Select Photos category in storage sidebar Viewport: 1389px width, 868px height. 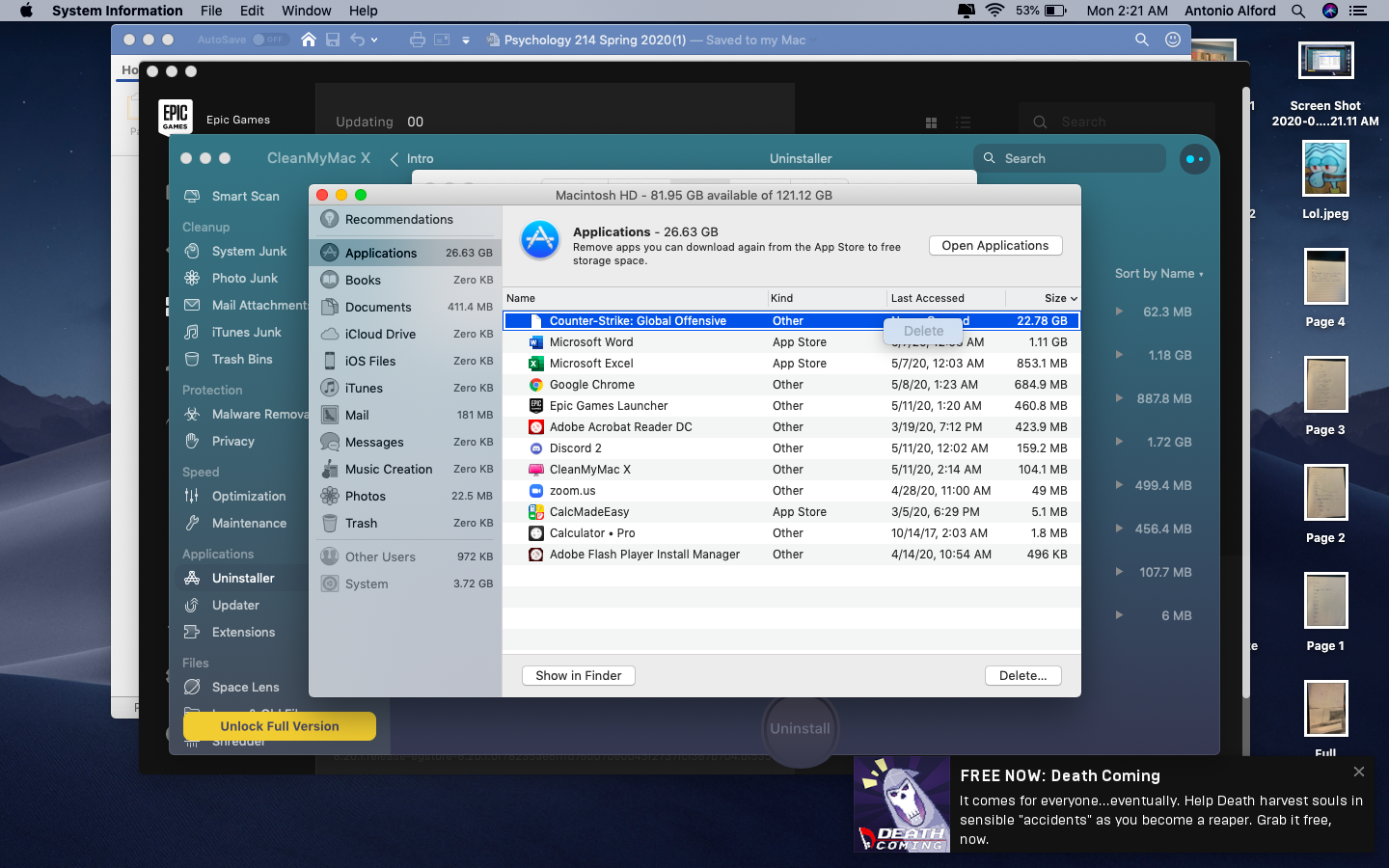pos(405,496)
